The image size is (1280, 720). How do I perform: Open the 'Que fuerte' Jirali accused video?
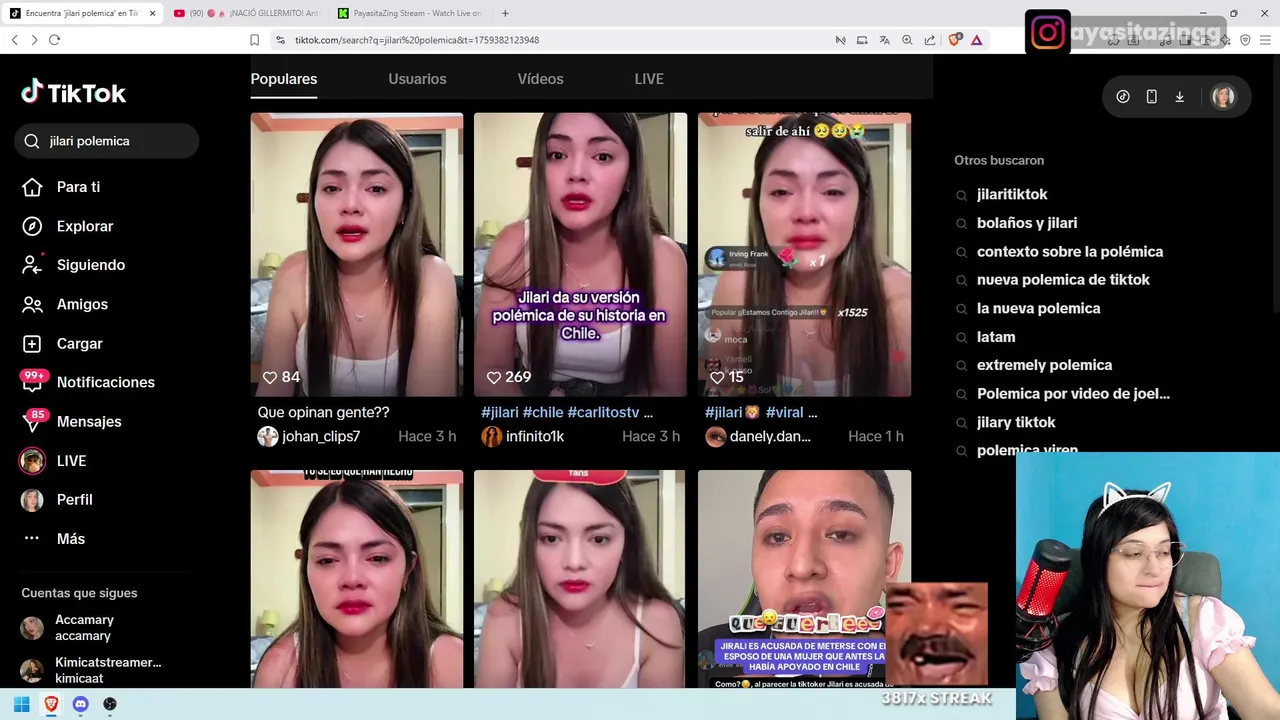804,579
